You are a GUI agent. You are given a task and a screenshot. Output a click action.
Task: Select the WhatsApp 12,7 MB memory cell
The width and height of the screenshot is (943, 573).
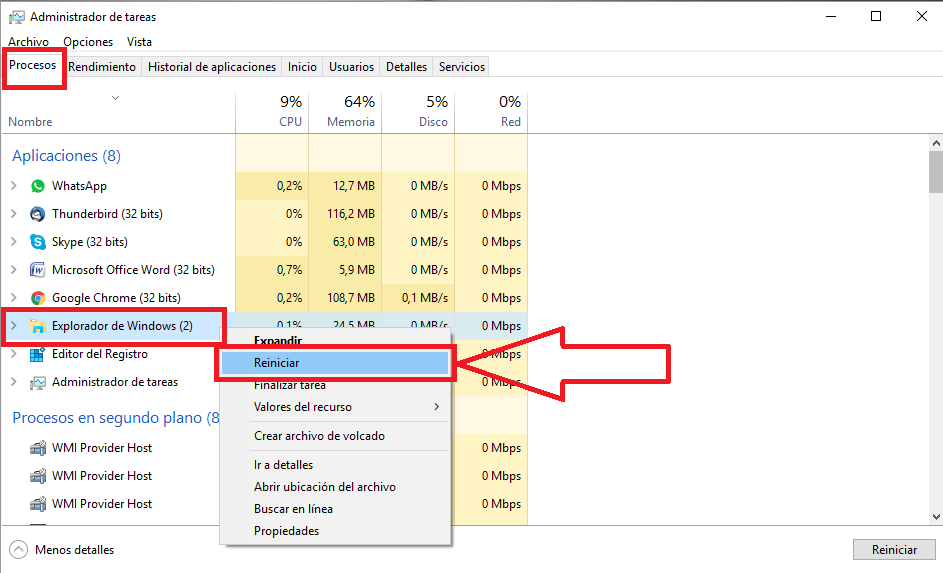click(x=345, y=186)
